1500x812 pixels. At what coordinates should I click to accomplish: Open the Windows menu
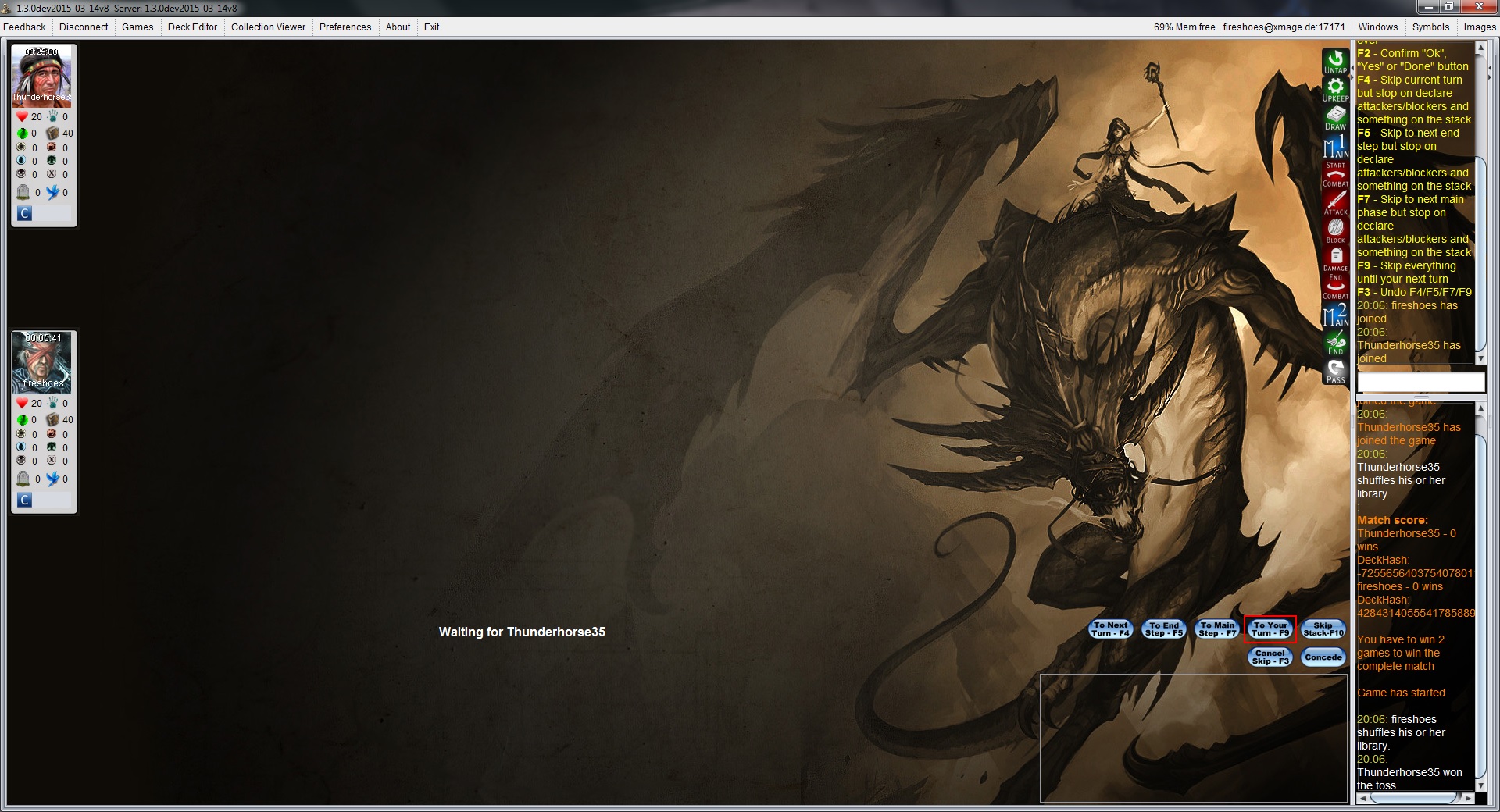pyautogui.click(x=1378, y=27)
